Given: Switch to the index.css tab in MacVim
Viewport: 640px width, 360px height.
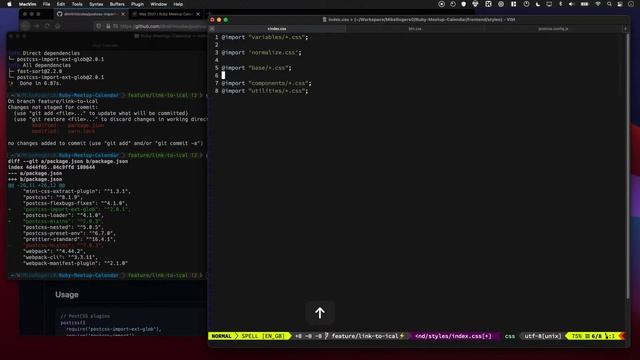Looking at the screenshot, I should point(277,29).
